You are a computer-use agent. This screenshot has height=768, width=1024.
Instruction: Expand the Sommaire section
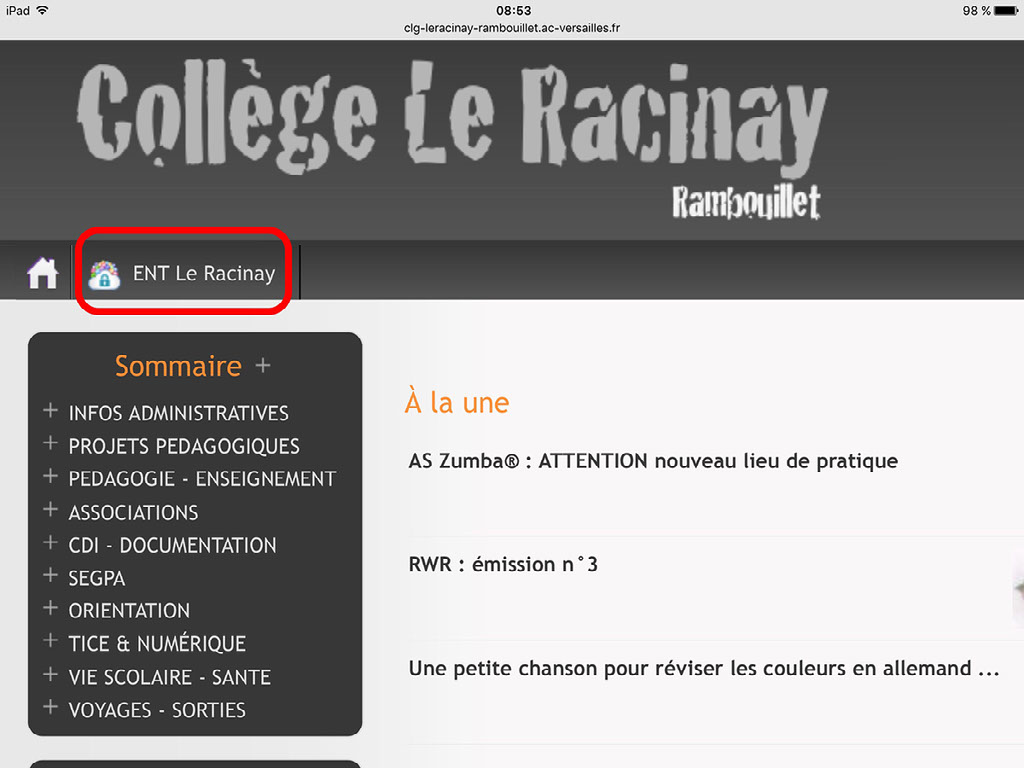pos(262,366)
